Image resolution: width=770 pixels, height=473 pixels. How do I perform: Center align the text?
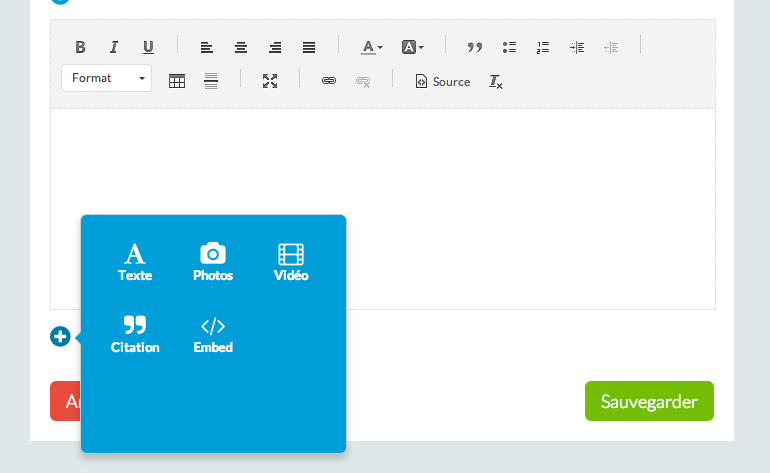[x=241, y=47]
